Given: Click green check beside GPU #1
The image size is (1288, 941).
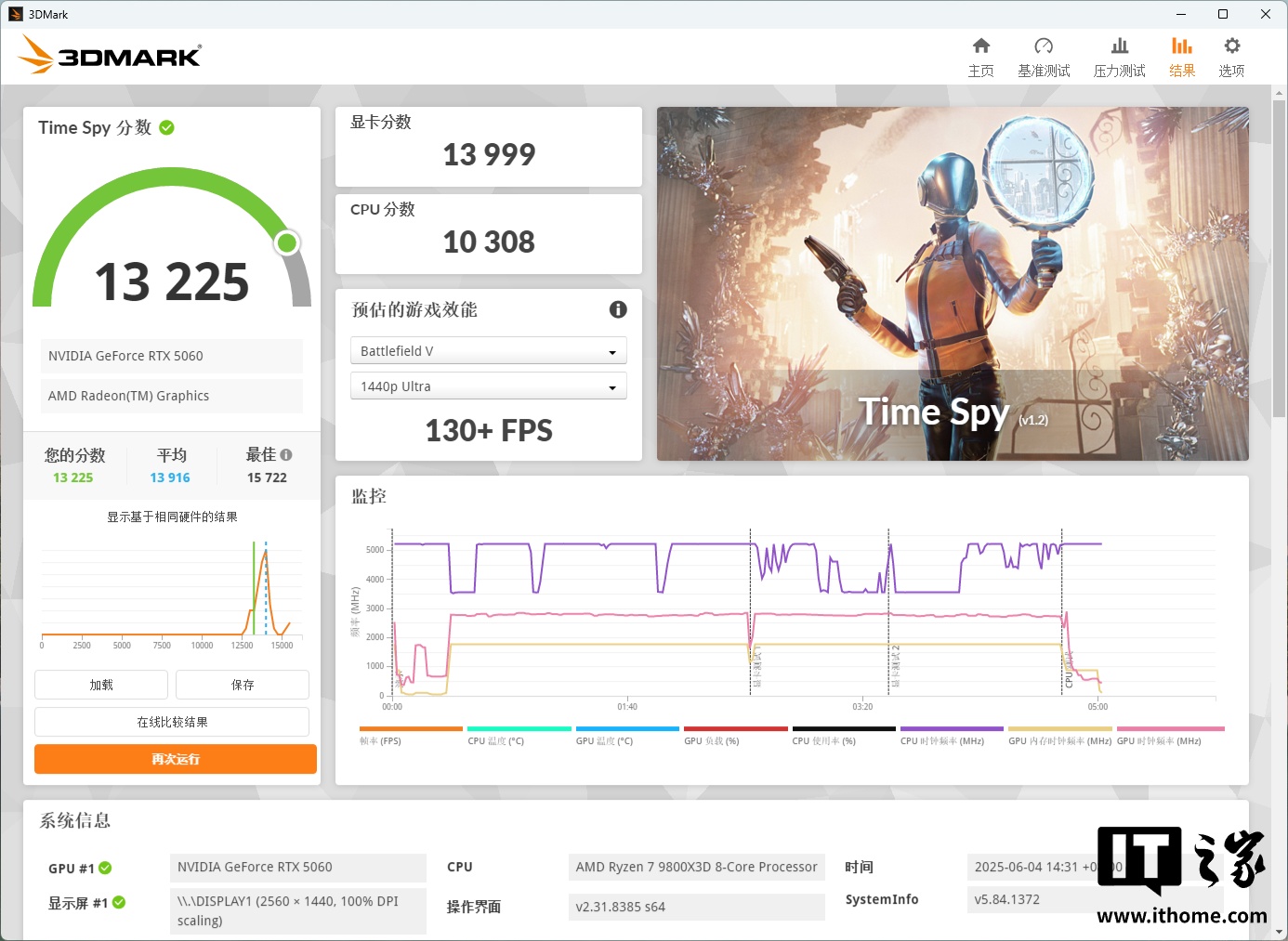Looking at the screenshot, I should tap(105, 868).
